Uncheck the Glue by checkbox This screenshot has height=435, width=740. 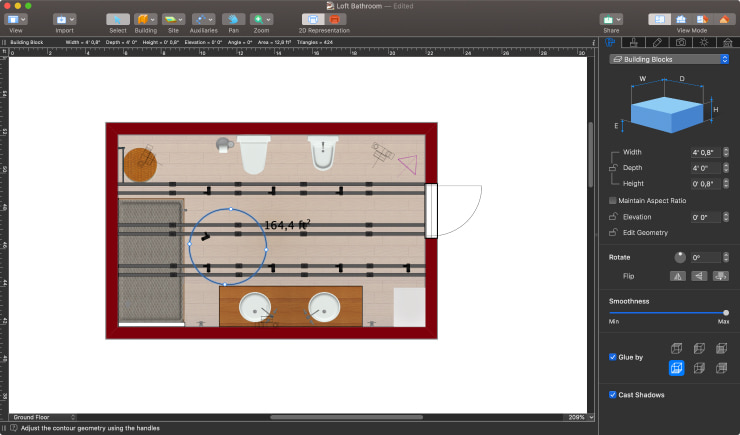pos(613,357)
